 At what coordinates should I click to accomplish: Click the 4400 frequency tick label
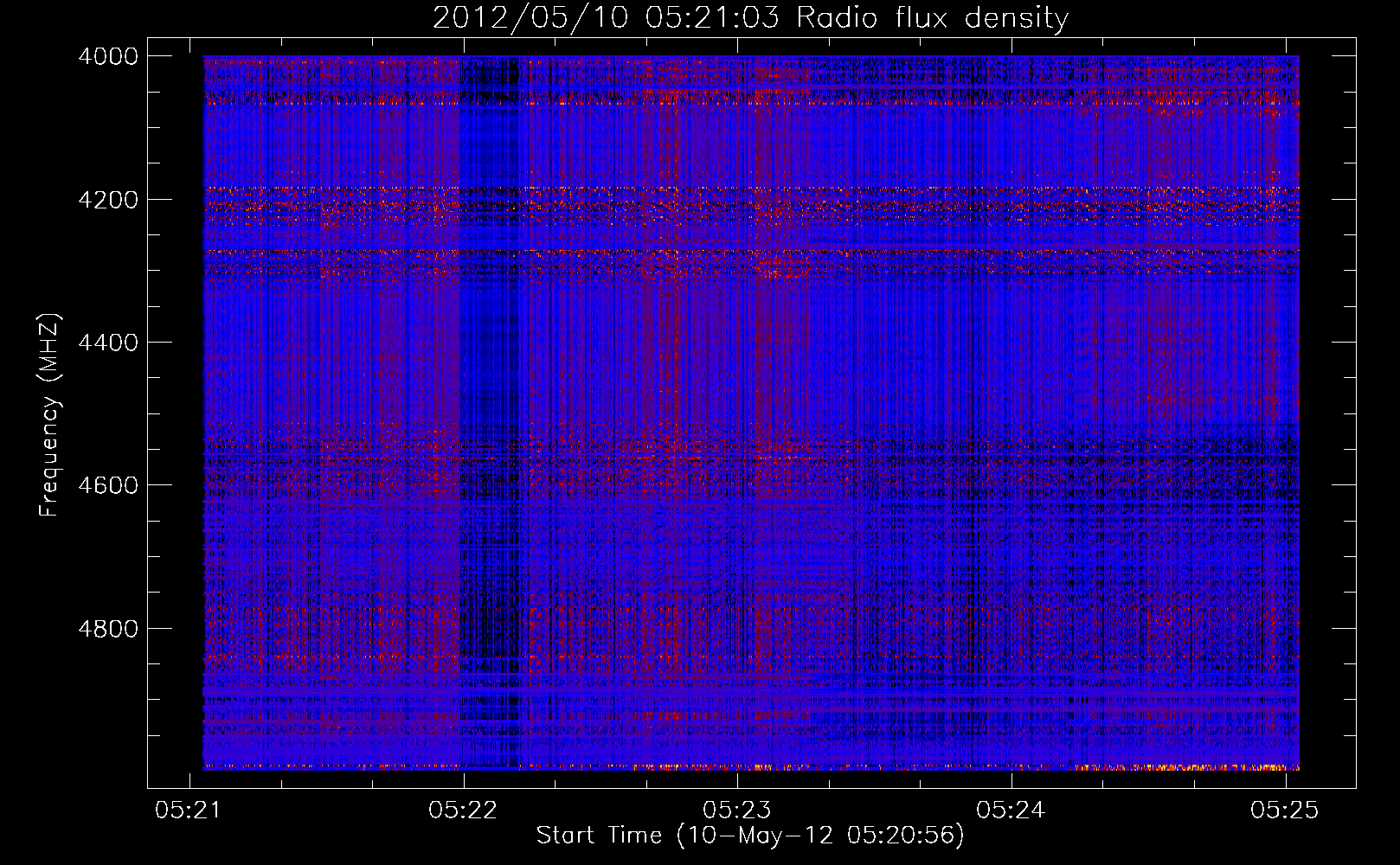click(x=108, y=343)
